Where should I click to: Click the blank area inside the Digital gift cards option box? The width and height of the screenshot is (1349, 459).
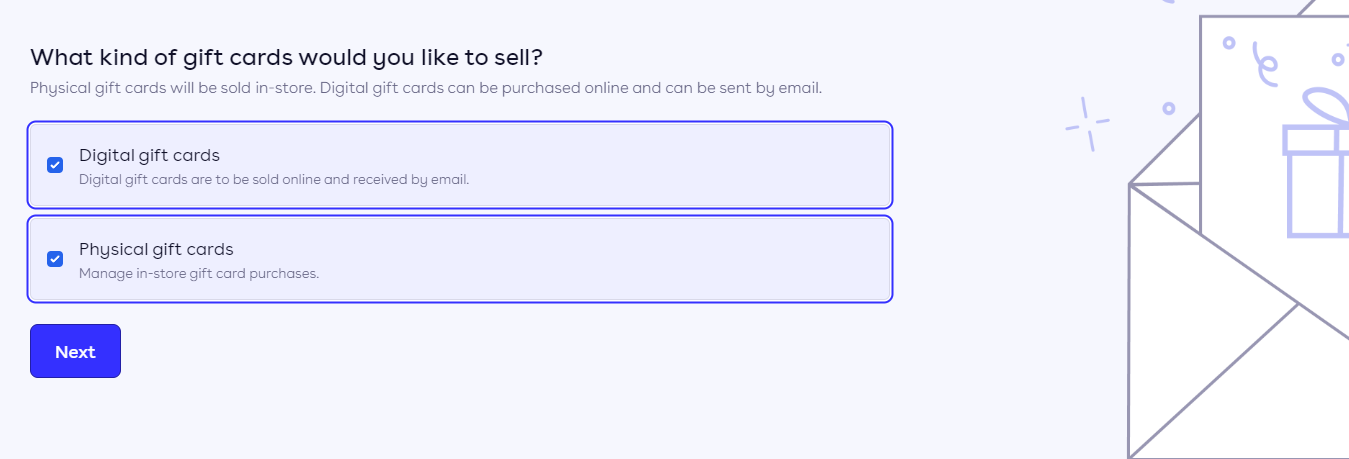(680, 165)
